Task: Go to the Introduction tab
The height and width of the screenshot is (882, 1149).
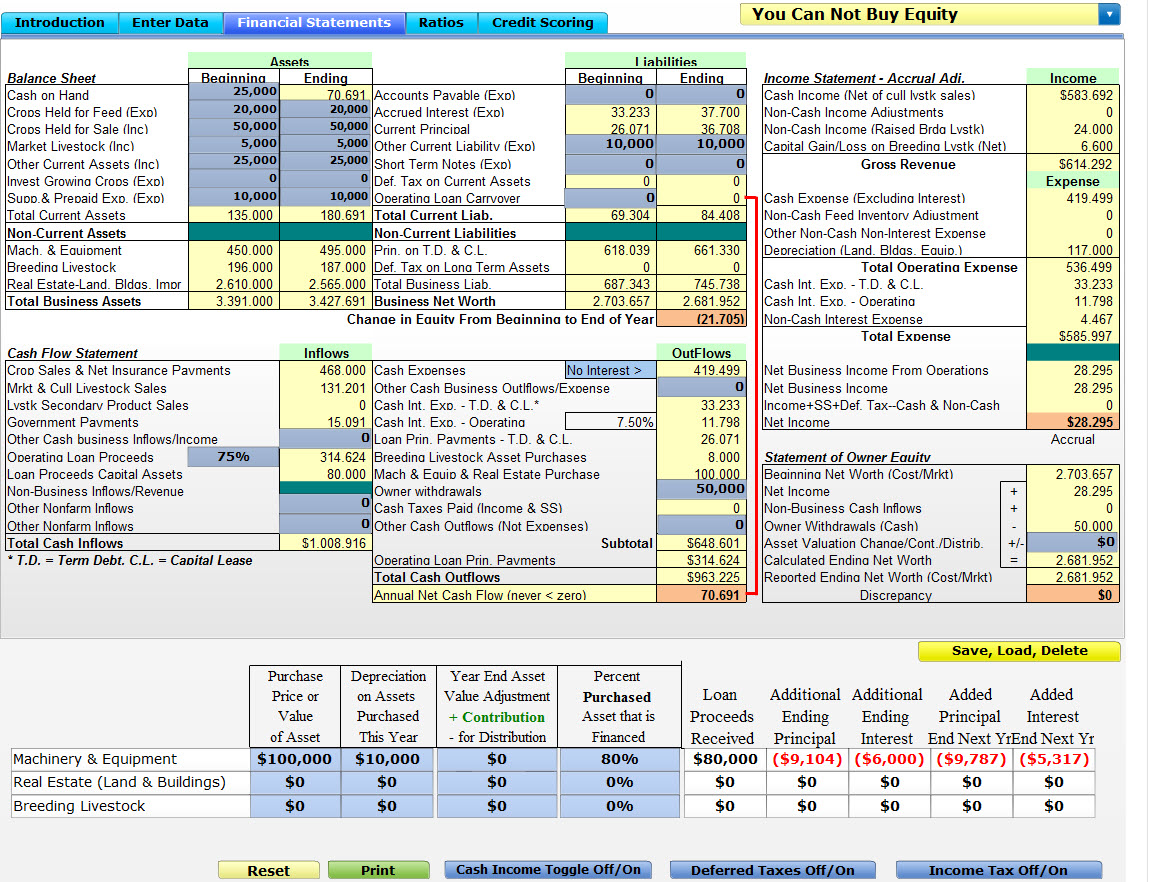Action: 59,21
